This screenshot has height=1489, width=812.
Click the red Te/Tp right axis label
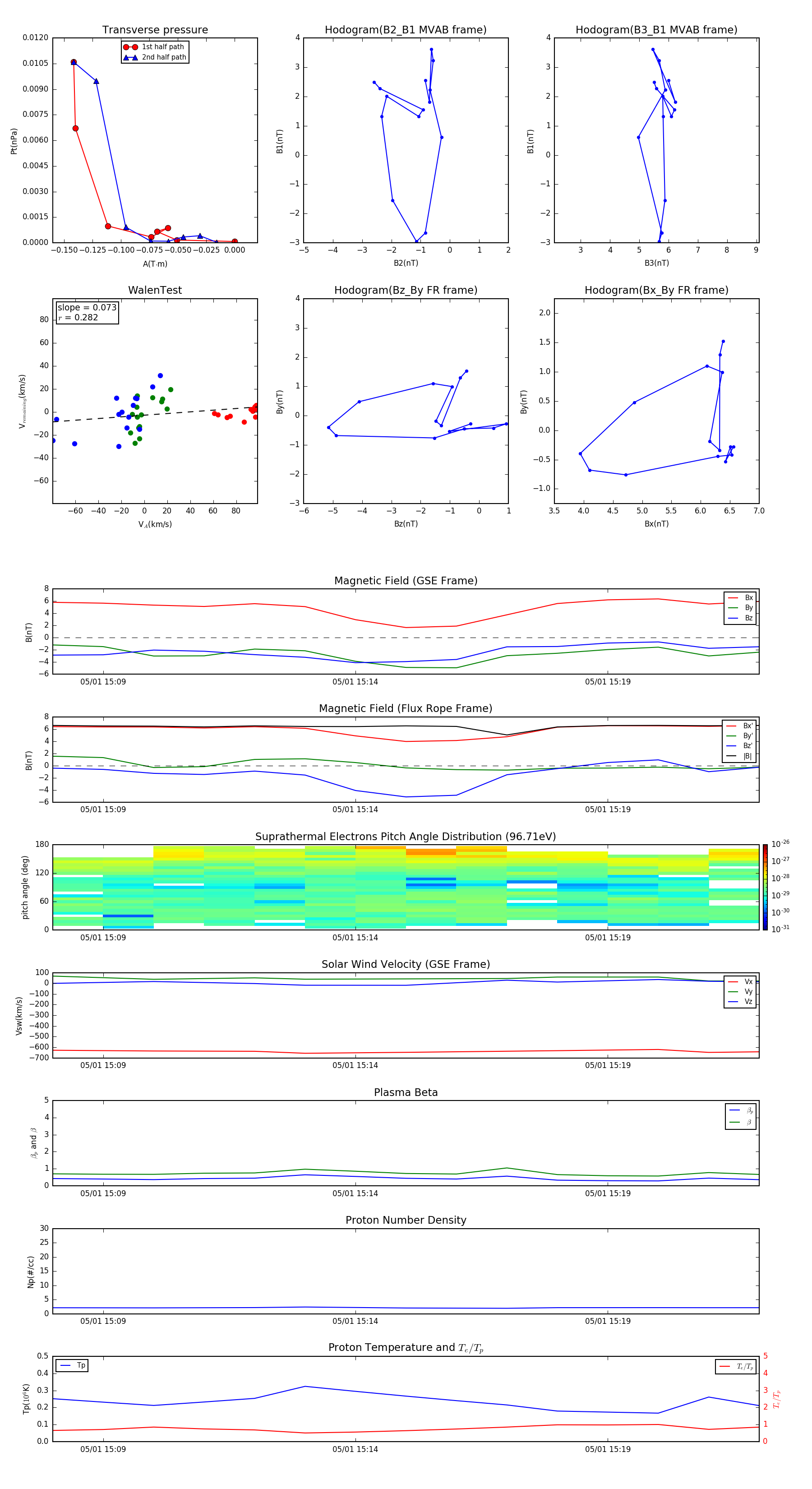coord(776,1399)
